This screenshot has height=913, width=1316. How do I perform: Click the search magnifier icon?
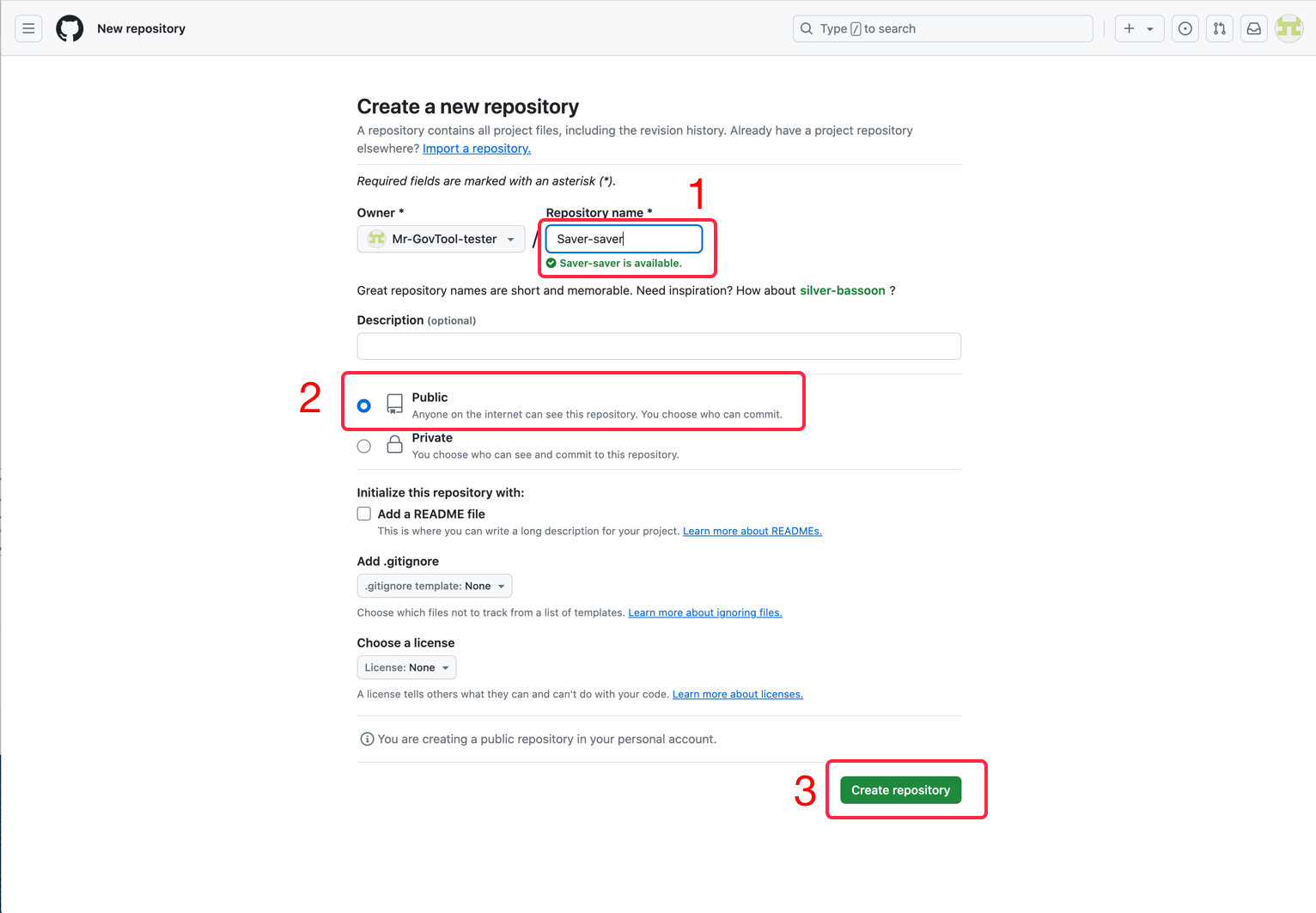(x=807, y=28)
